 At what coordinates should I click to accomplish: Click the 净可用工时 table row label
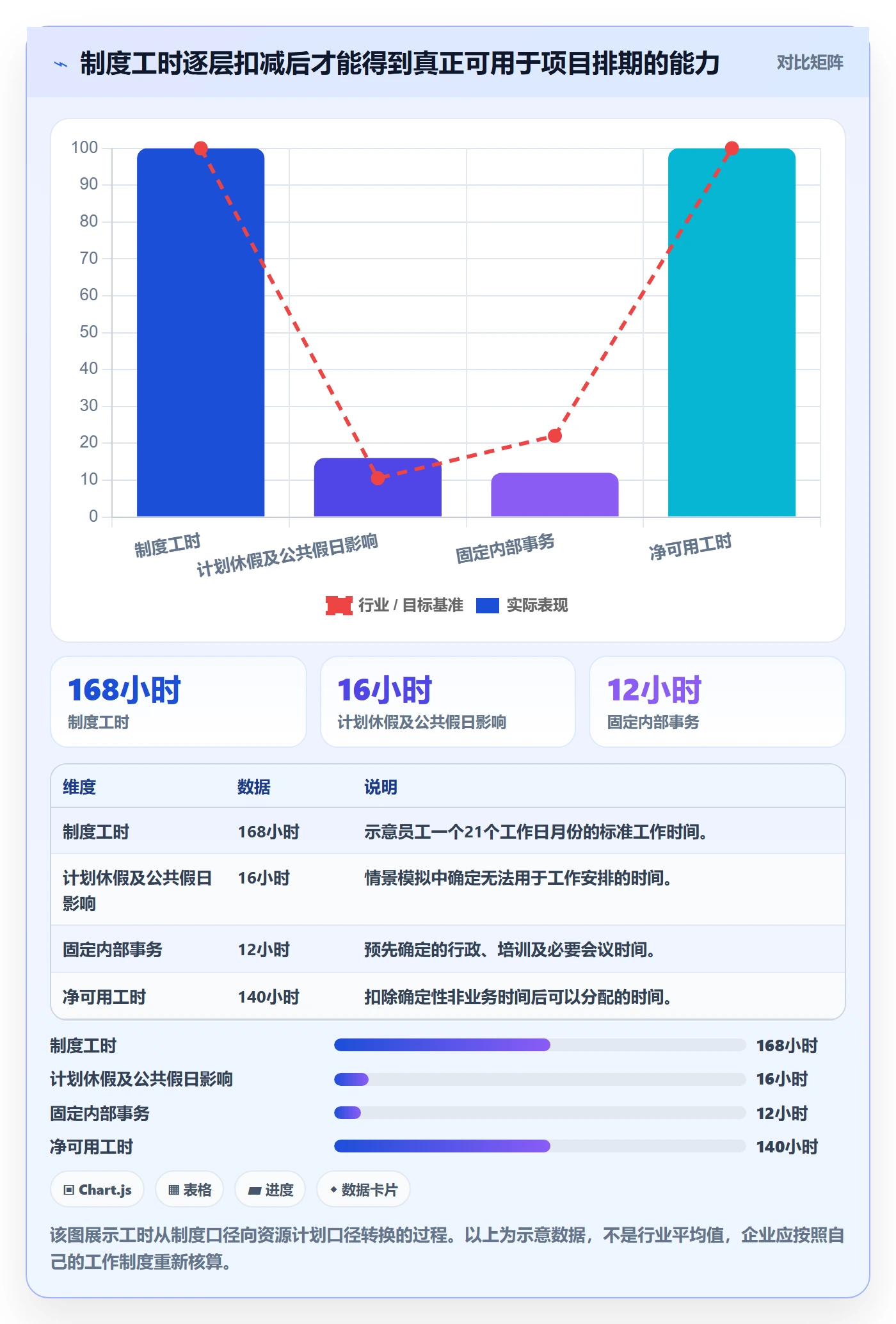tap(104, 997)
